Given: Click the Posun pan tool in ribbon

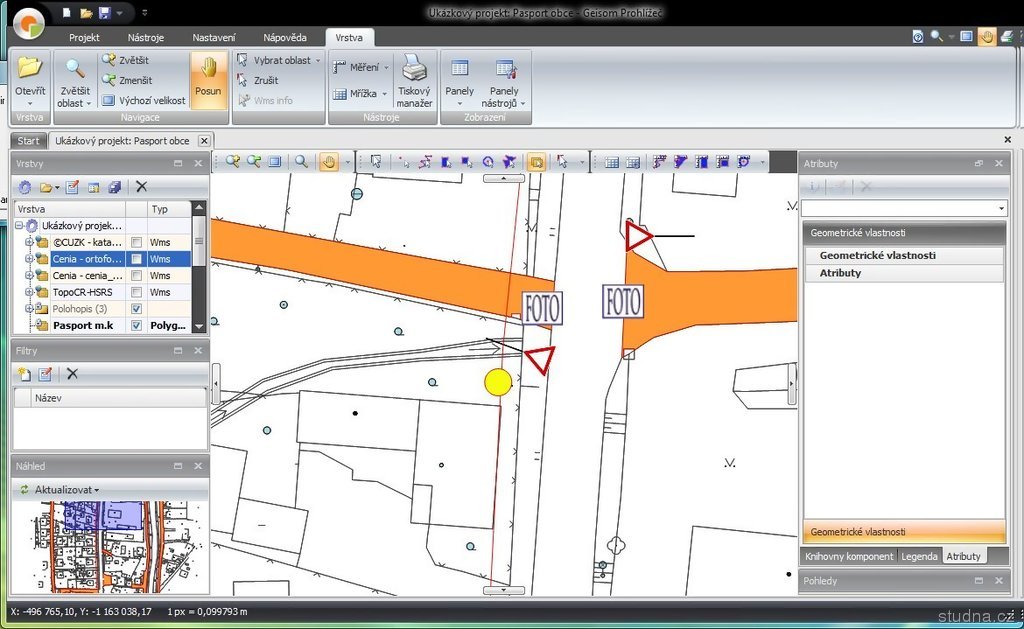Looking at the screenshot, I should (208, 79).
